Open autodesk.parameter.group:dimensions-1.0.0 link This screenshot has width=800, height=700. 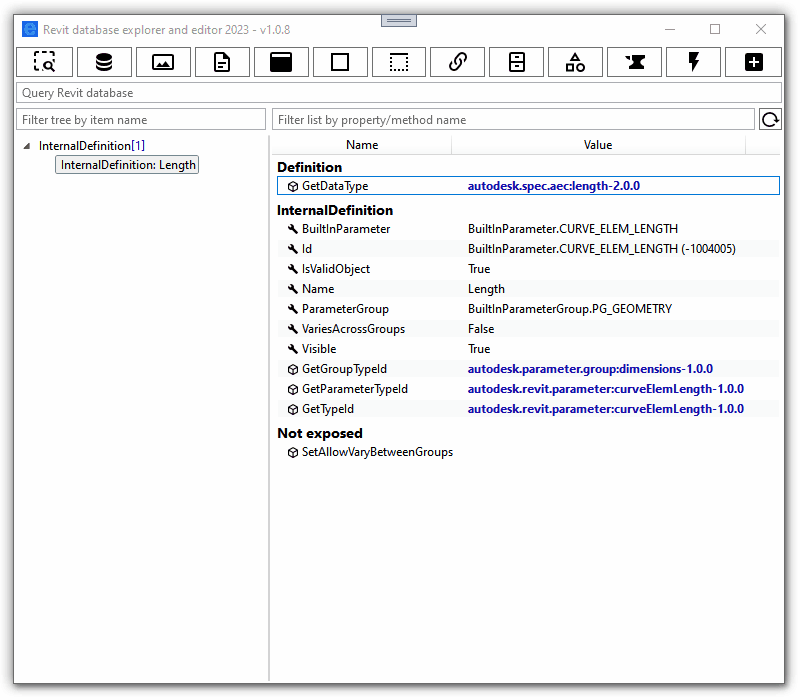pos(590,369)
